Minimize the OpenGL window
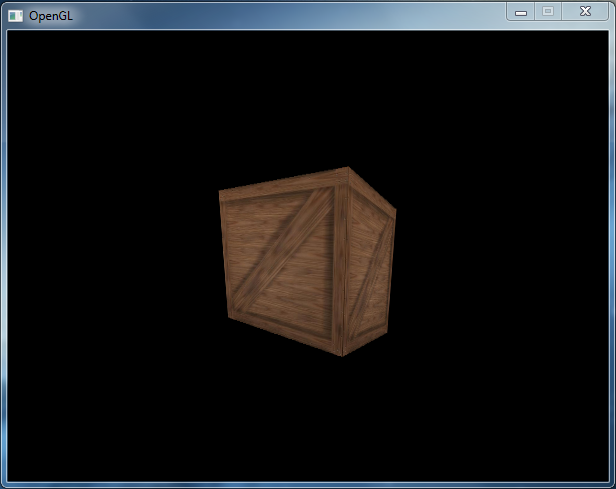The image size is (616, 489). 521,12
